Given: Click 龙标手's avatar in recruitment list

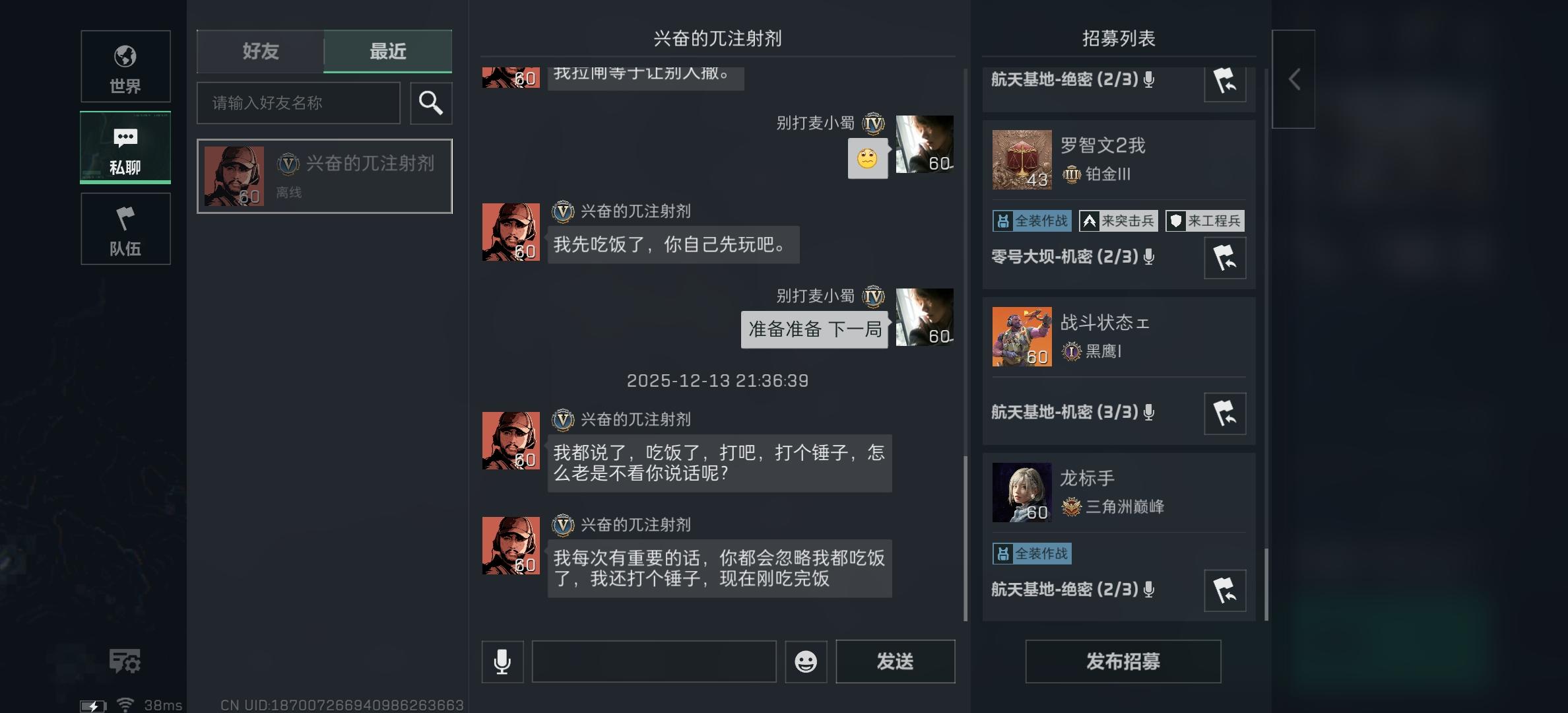Looking at the screenshot, I should tap(1022, 492).
